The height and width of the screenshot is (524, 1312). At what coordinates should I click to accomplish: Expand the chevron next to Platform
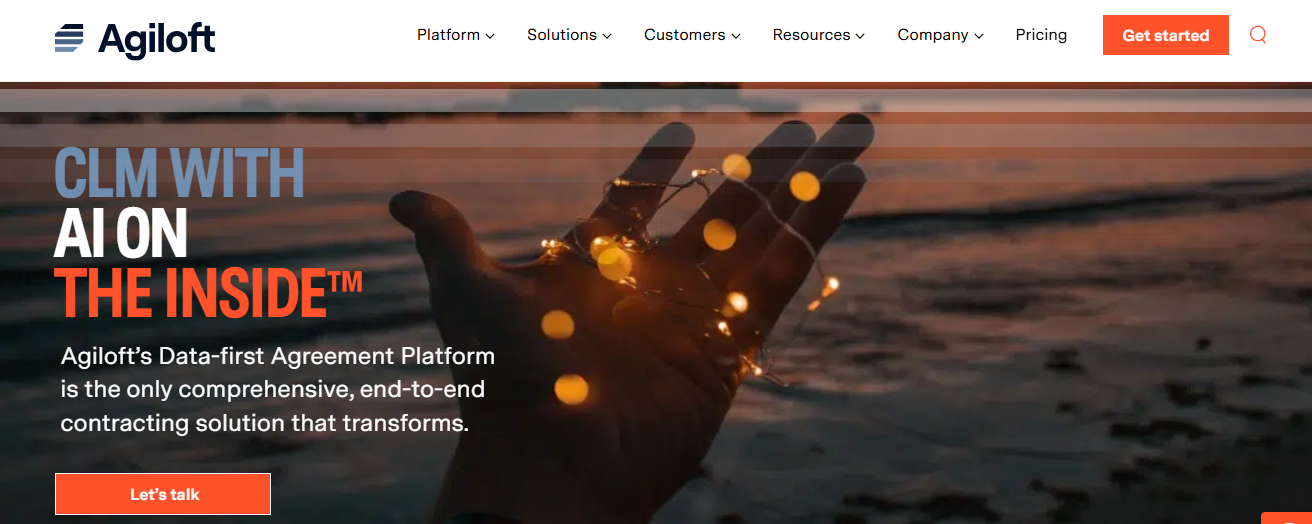coord(490,36)
